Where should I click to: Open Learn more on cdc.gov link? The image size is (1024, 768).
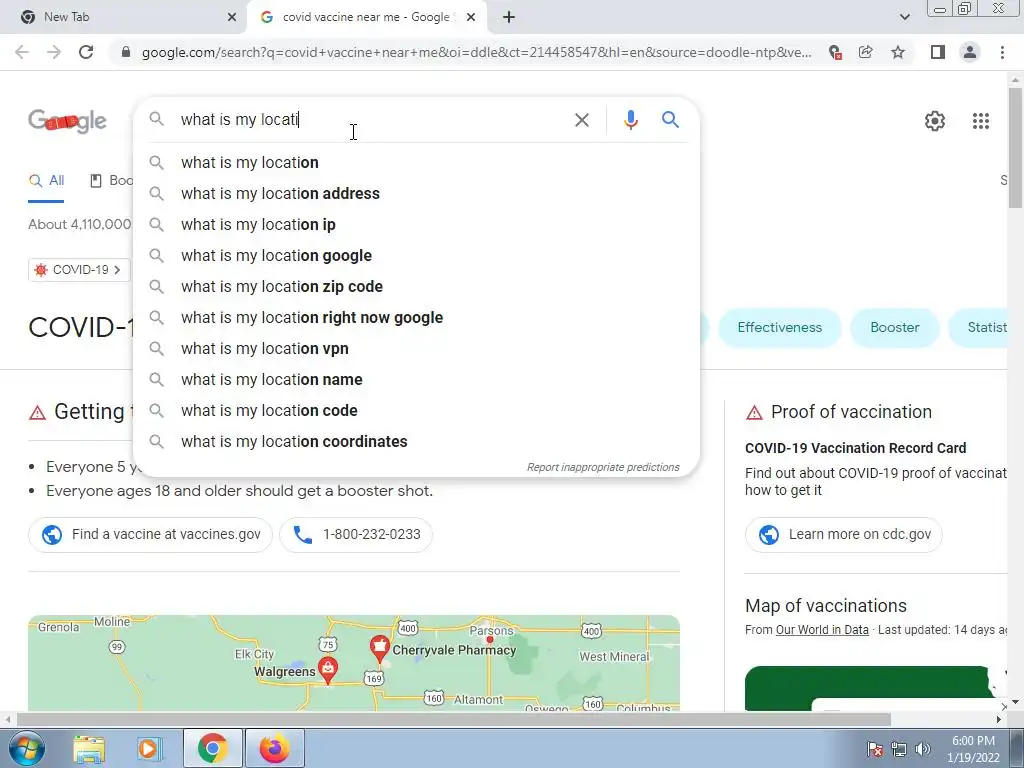(x=843, y=534)
